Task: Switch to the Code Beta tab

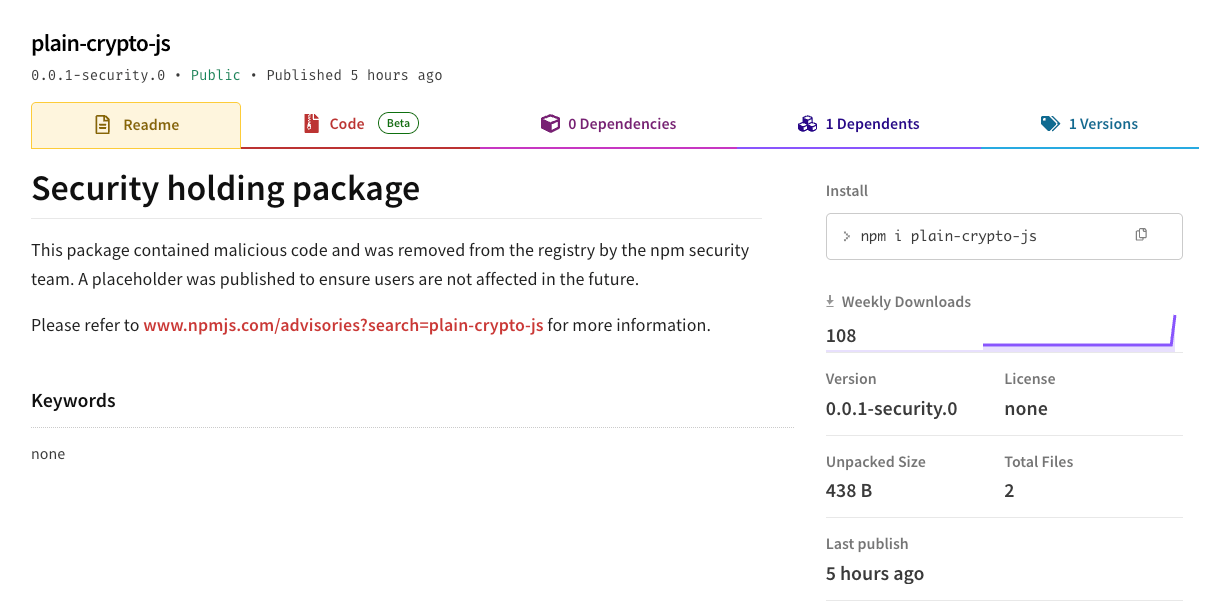Action: coord(347,123)
